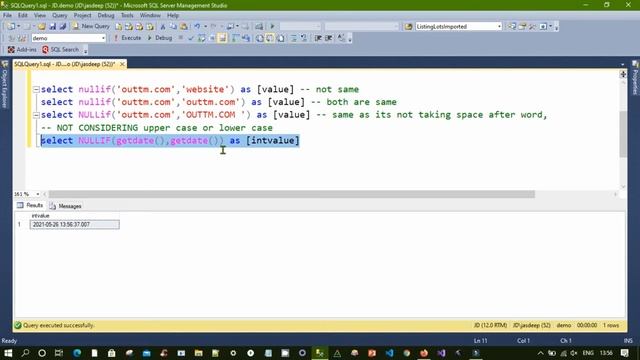Screen dimensions: 640x360
Task: Open the View menu
Action: pyautogui.click(x=40, y=16)
